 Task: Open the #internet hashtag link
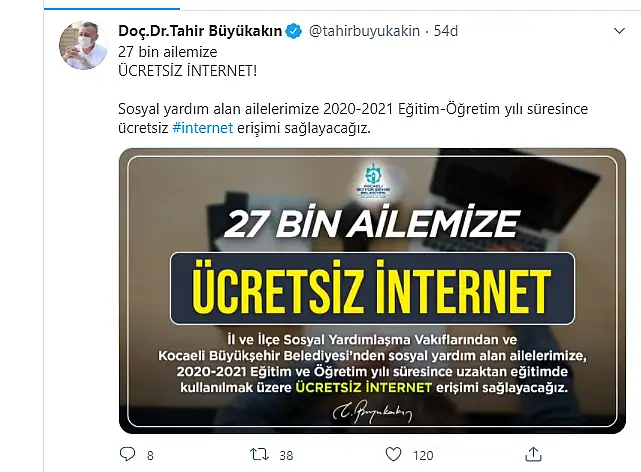click(x=202, y=128)
